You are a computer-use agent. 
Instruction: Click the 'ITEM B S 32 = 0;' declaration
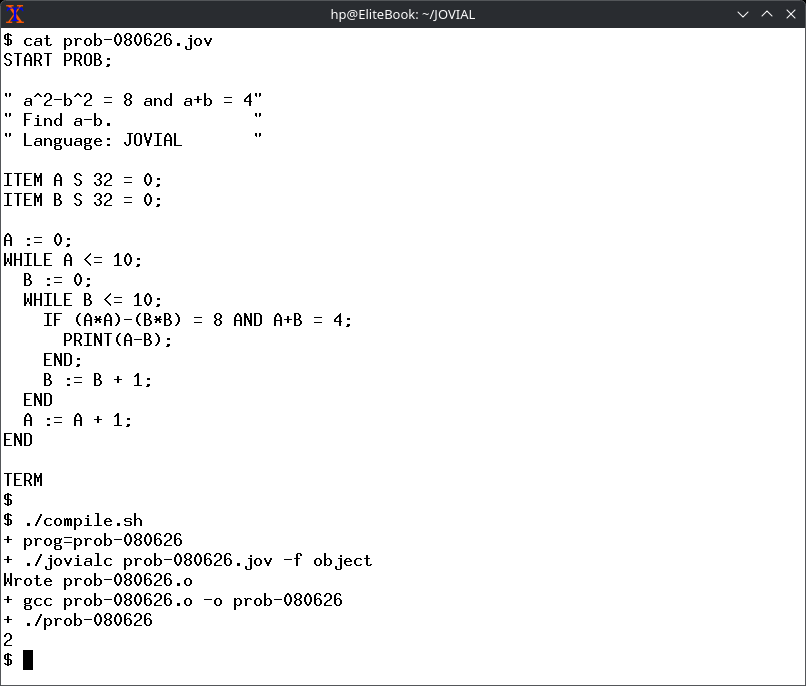click(83, 200)
